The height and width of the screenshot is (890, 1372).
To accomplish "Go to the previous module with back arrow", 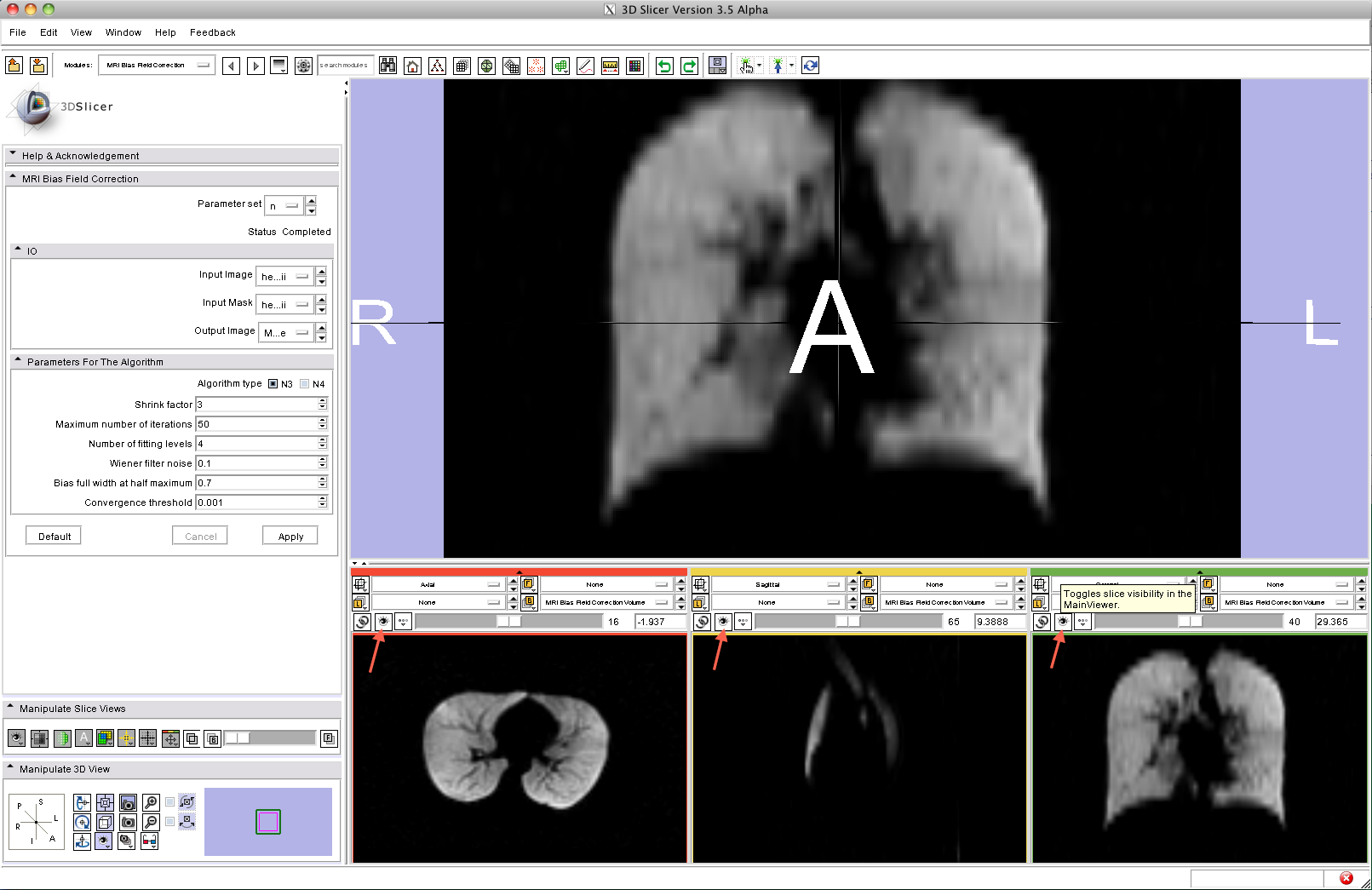I will [231, 66].
